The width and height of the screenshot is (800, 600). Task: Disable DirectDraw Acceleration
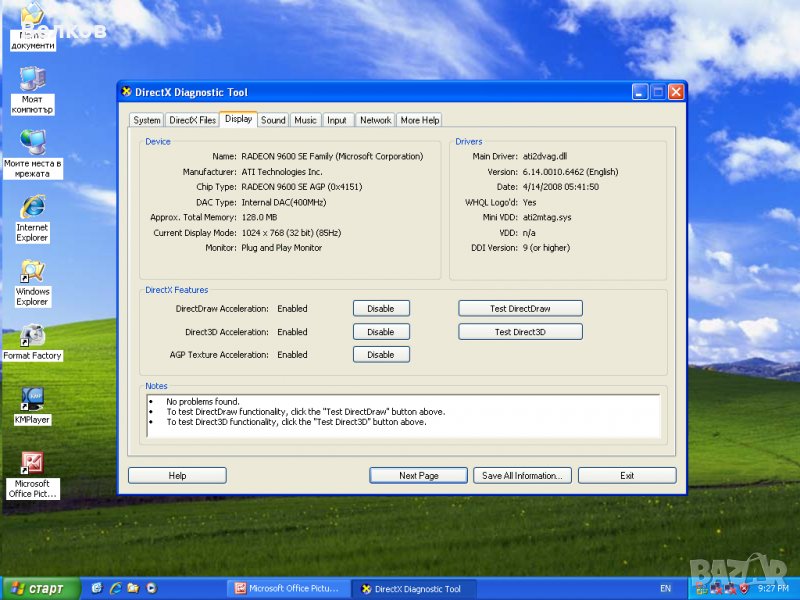(381, 309)
